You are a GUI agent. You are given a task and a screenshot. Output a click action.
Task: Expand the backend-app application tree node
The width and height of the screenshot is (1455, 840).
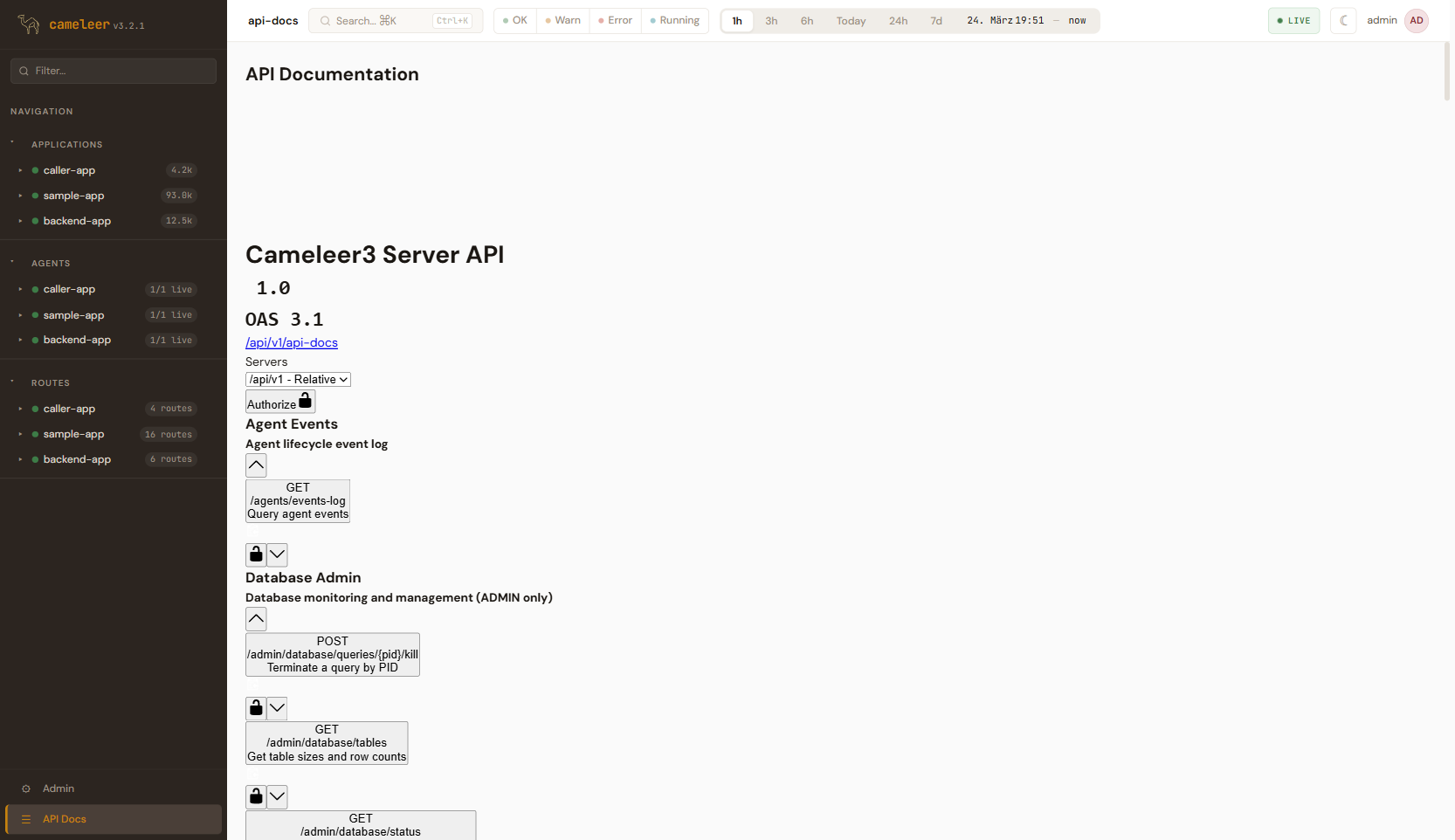pyautogui.click(x=20, y=221)
